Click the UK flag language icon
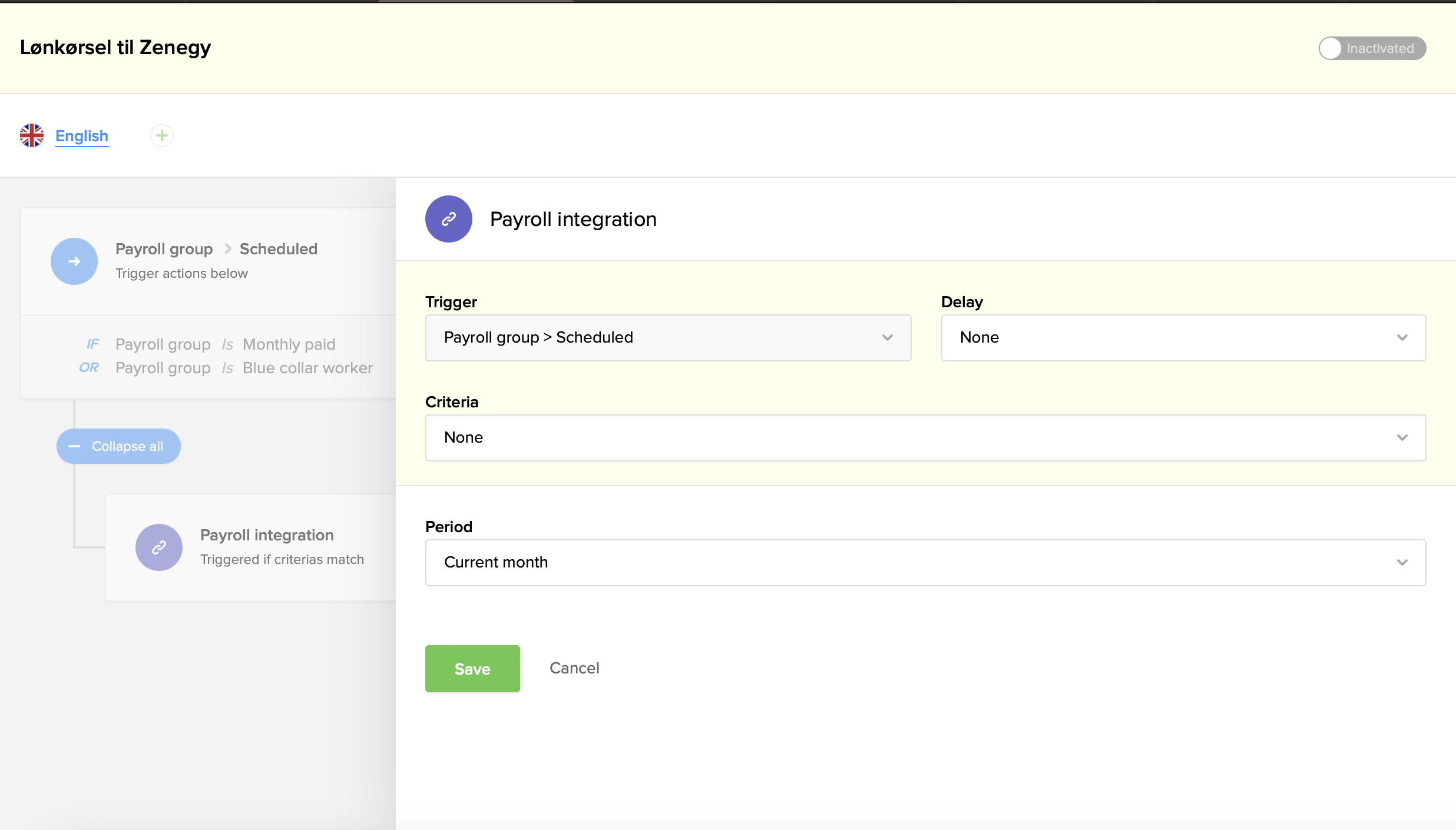The height and width of the screenshot is (830, 1456). coord(32,135)
